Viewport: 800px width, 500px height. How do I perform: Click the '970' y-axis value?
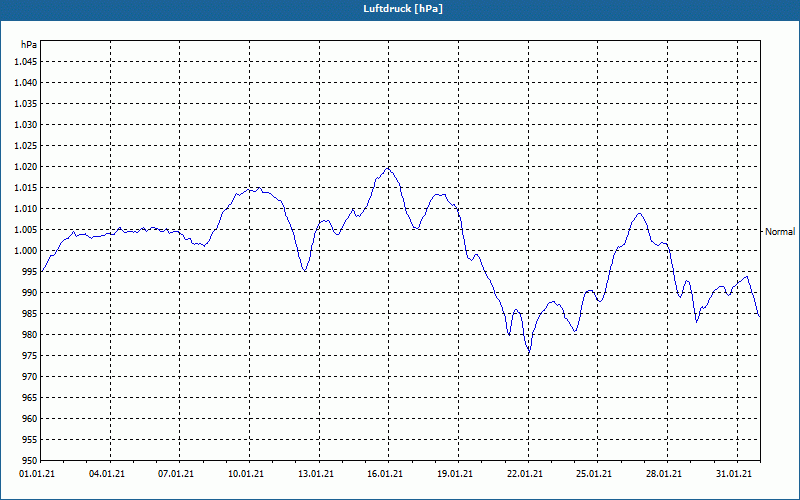tap(30, 377)
